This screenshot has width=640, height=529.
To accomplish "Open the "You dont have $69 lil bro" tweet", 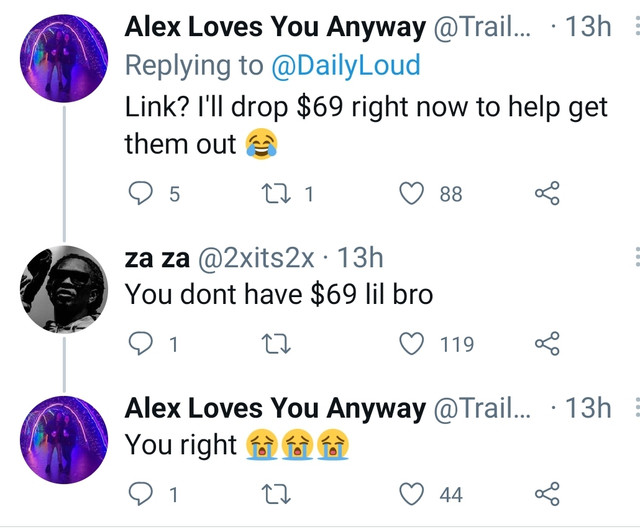I will click(x=278, y=294).
